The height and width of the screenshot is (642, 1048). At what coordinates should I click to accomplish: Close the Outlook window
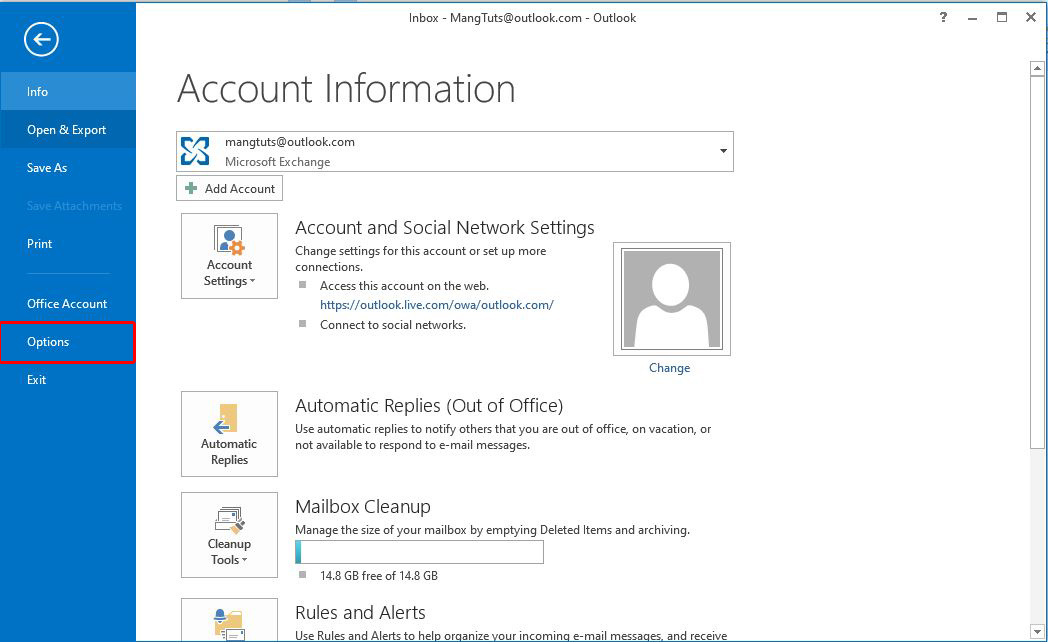[x=1031, y=17]
